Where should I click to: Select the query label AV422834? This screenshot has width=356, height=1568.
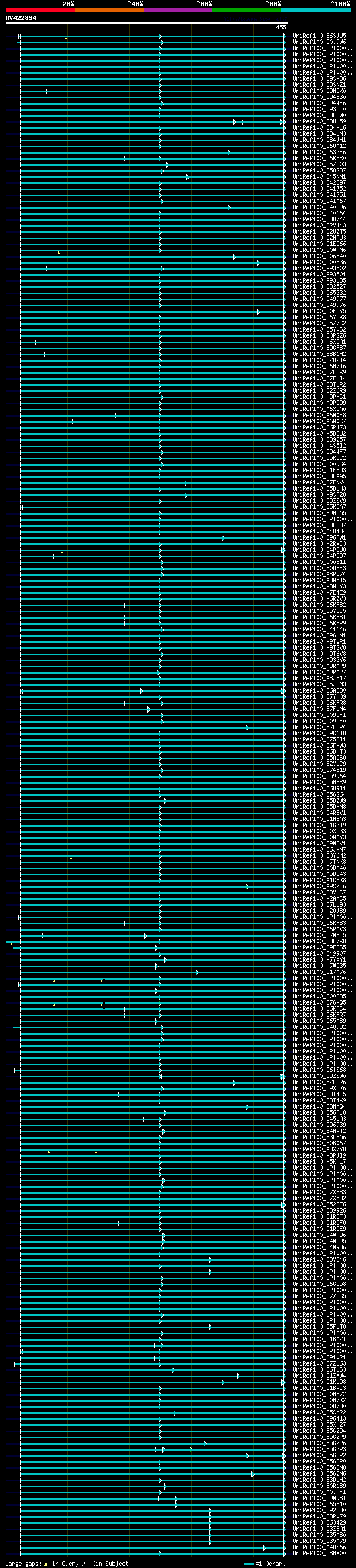pos(21,18)
